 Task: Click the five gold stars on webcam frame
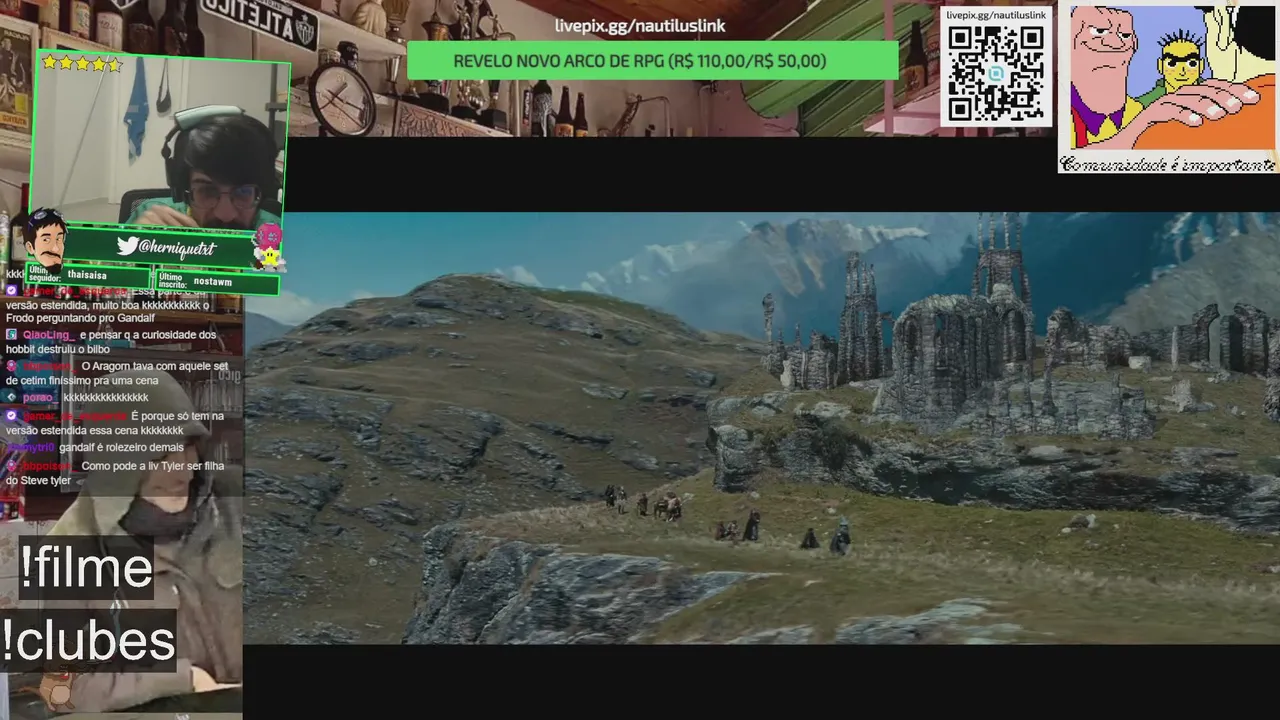coord(81,64)
